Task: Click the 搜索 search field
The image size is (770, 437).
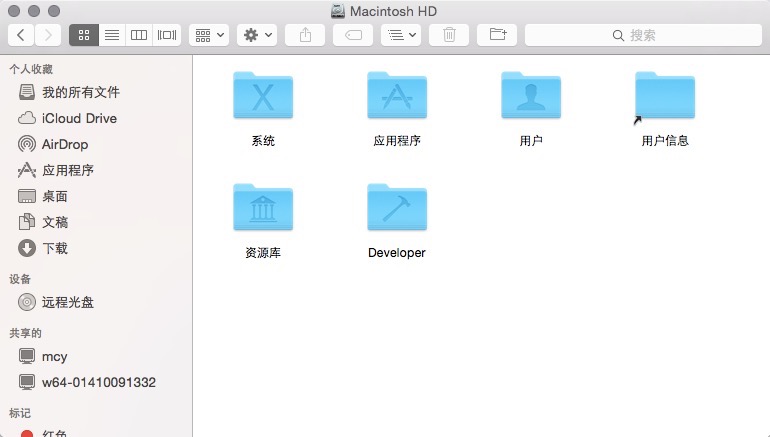Action: [x=643, y=35]
